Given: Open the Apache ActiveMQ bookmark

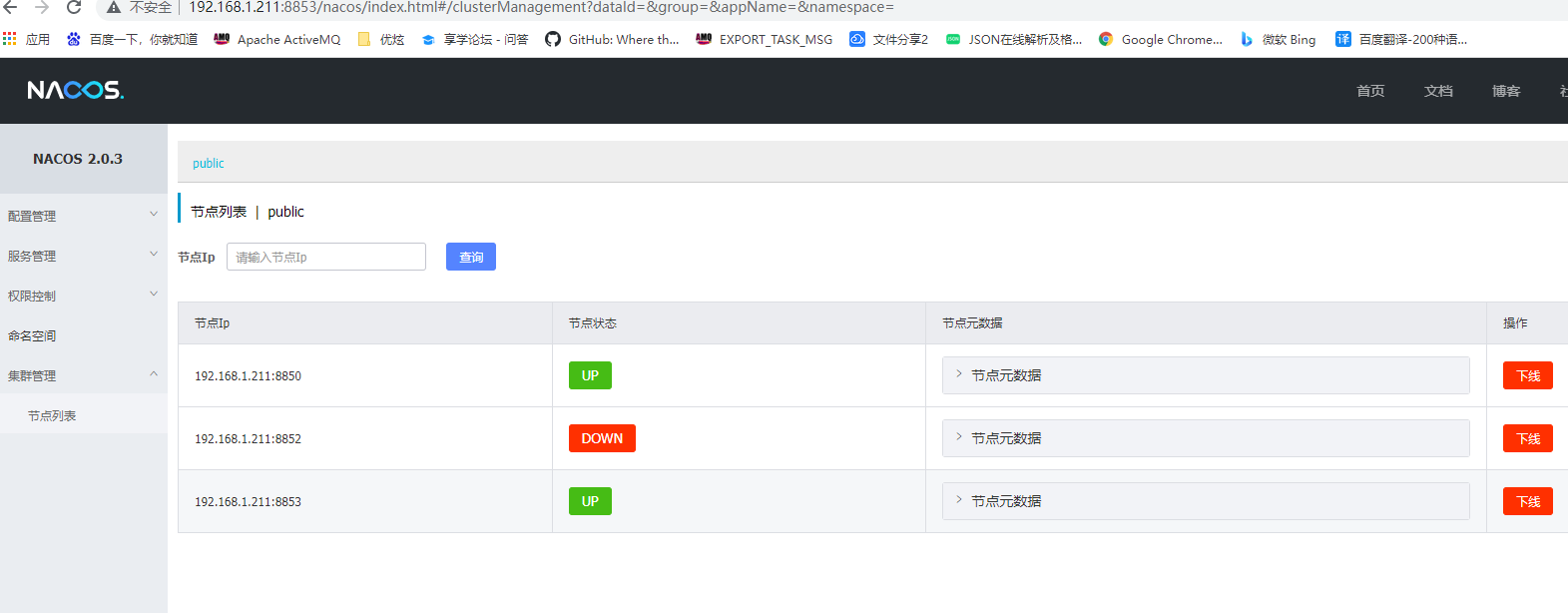Looking at the screenshot, I should [276, 39].
